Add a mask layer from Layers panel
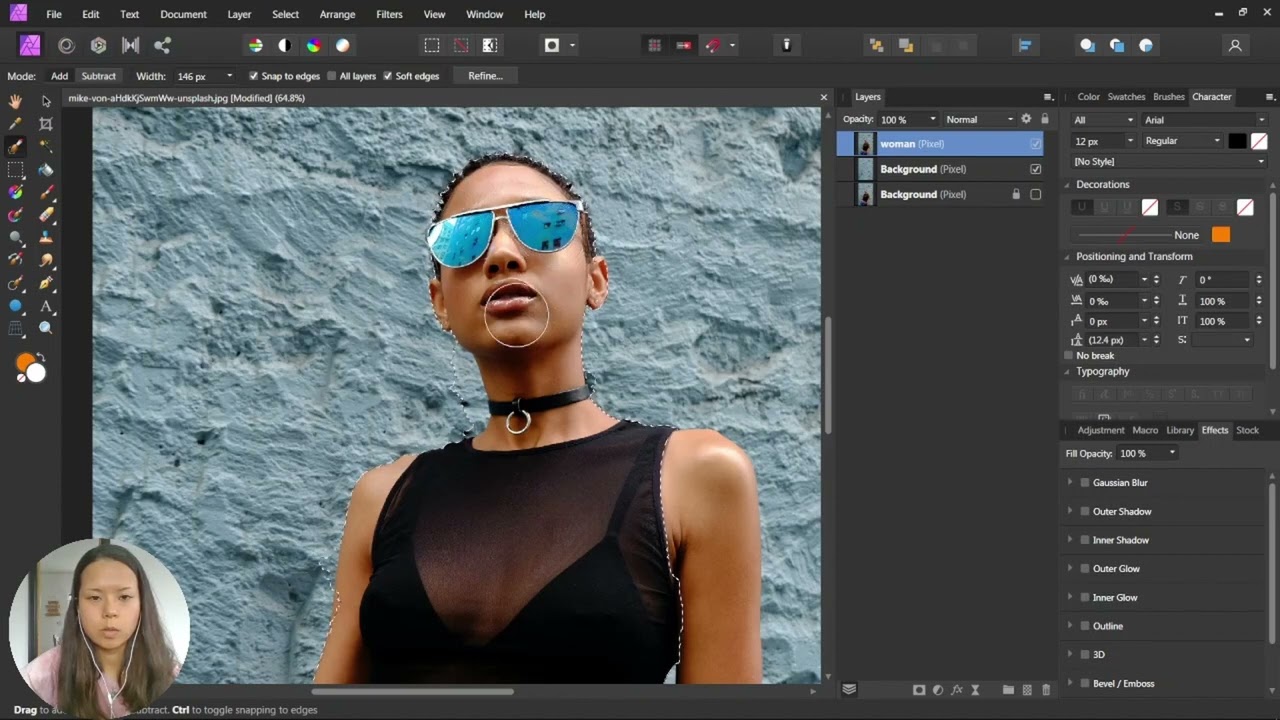This screenshot has height=720, width=1280. (x=918, y=690)
